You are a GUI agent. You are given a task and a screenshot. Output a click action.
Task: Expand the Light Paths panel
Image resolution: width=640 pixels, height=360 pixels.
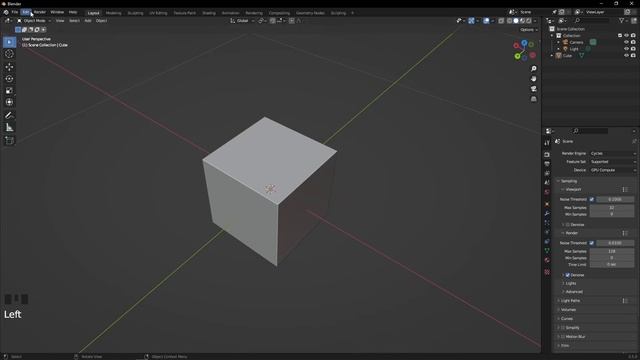click(569, 300)
